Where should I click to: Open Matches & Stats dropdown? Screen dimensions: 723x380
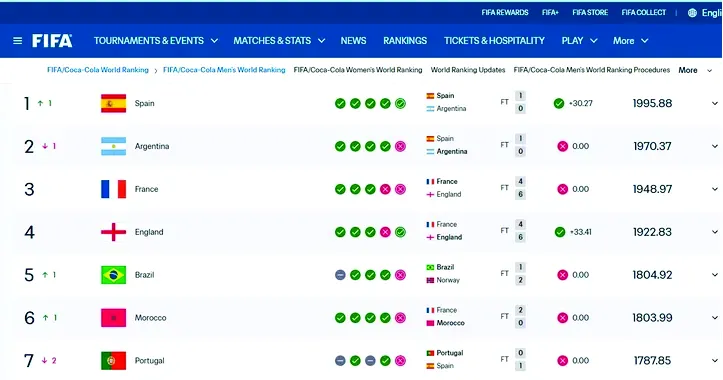pyautogui.click(x=279, y=41)
